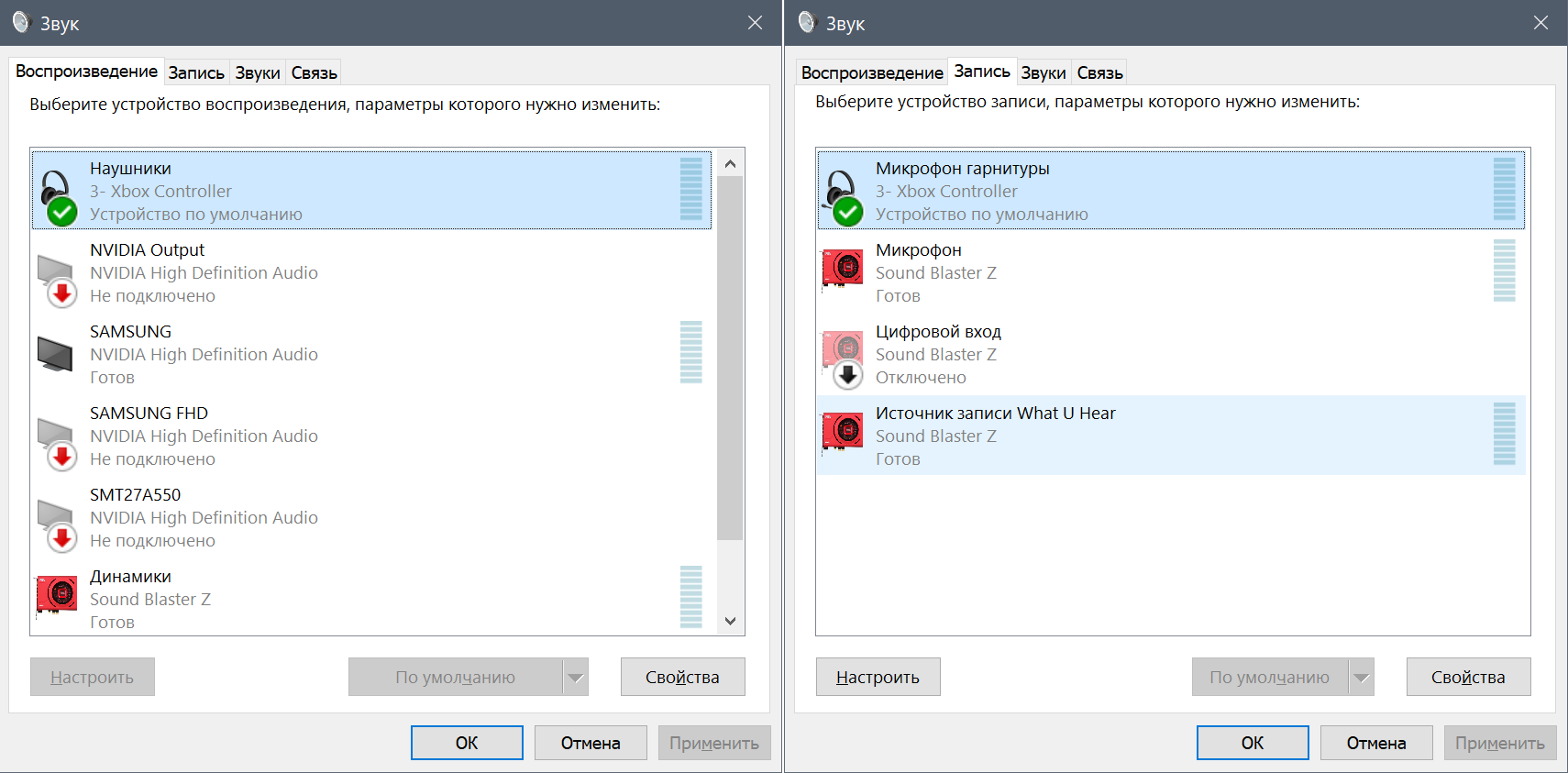Screen dimensions: 1568x773
Task: Click the Микрофон Sound Blaster Z icon
Action: [x=843, y=269]
